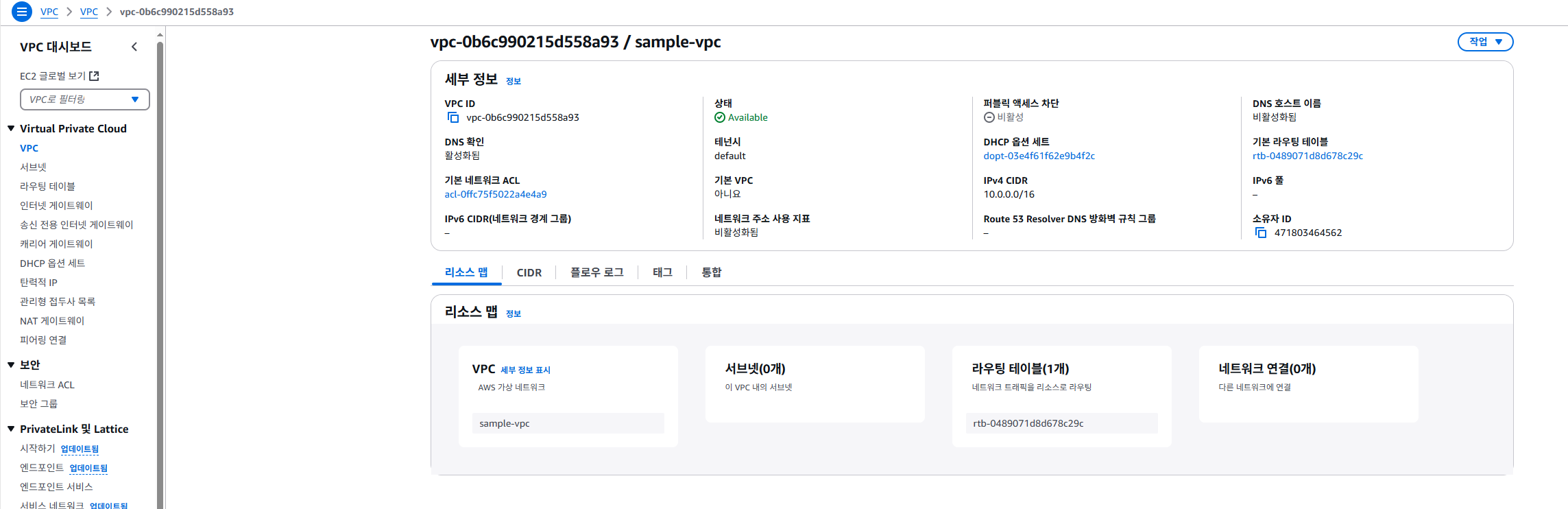Click the vpc-0b6c990215d558a93 / sample-vpc title

coord(575,42)
